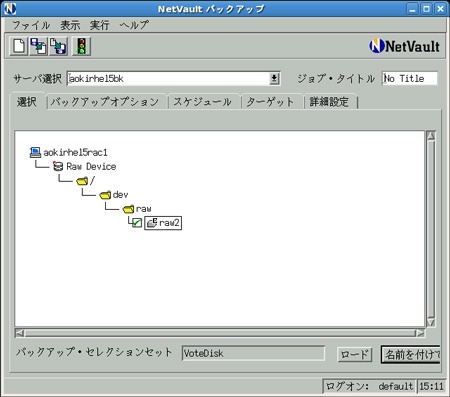Click the No Title job title field
Screen dimensions: 450x397
click(x=409, y=79)
